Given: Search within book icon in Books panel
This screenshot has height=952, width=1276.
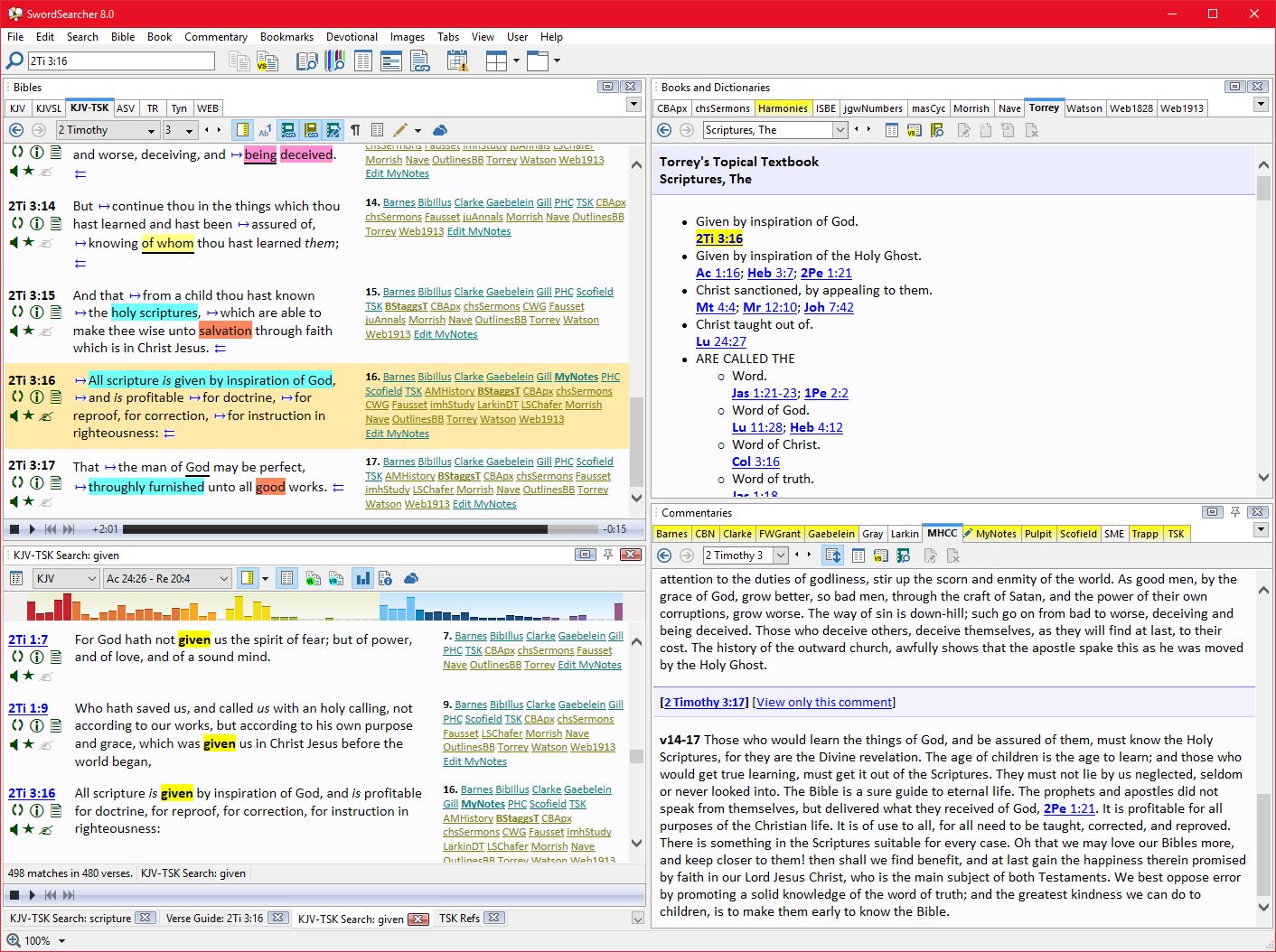Looking at the screenshot, I should point(937,130).
